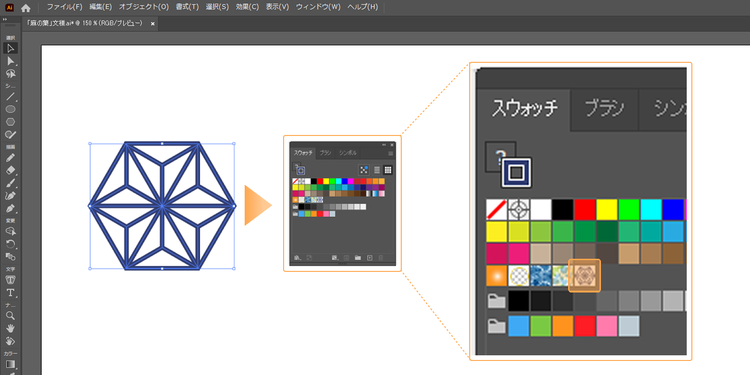Select the Rotate tool under 変形
Screen dimensions: 750x375
tap(11, 244)
